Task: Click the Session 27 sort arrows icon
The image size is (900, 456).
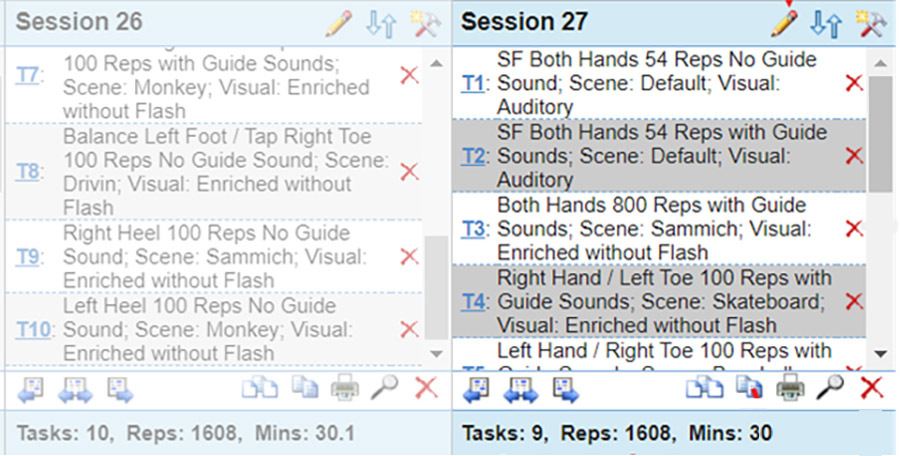Action: (x=826, y=25)
